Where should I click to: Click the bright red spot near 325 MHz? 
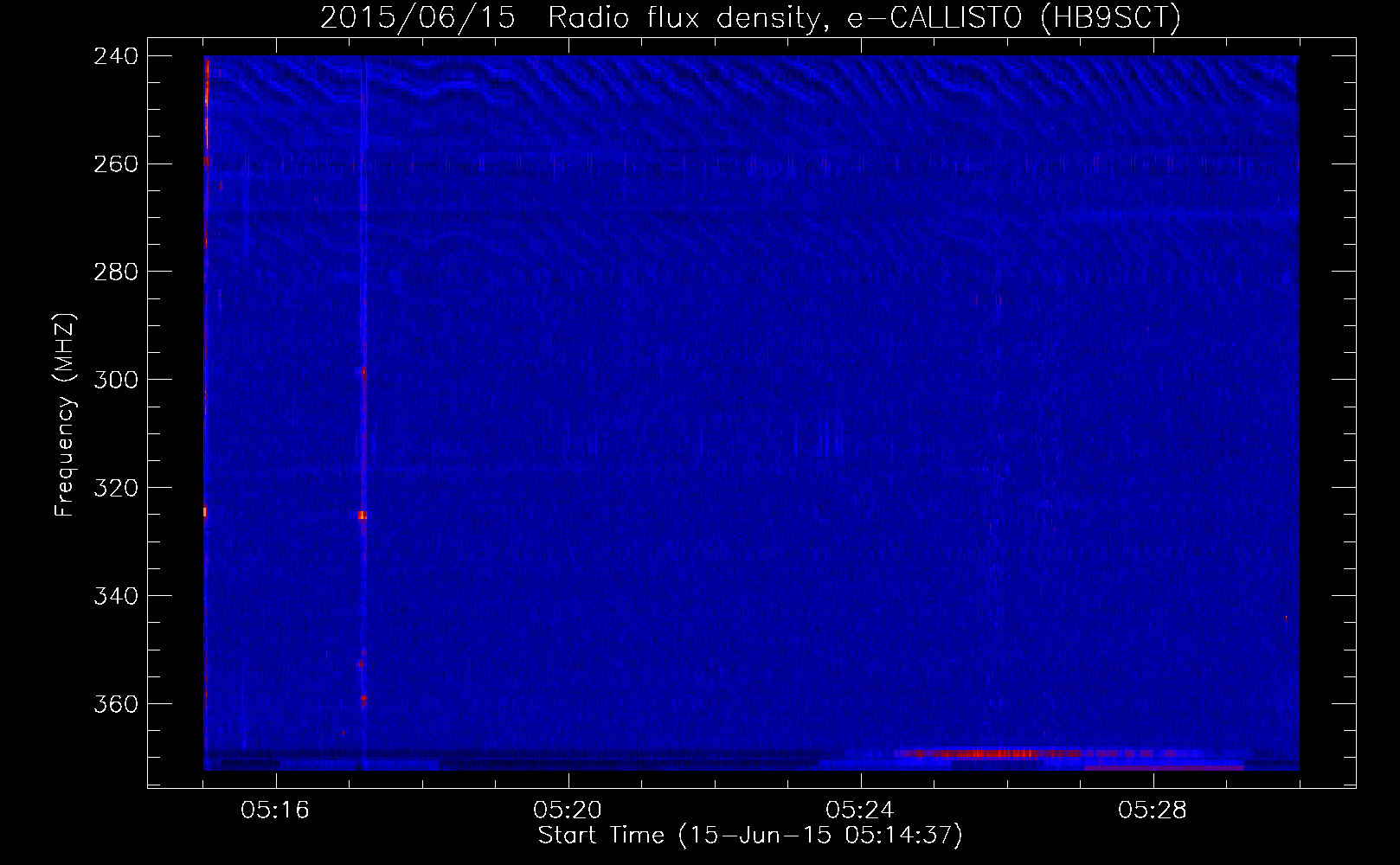click(363, 516)
